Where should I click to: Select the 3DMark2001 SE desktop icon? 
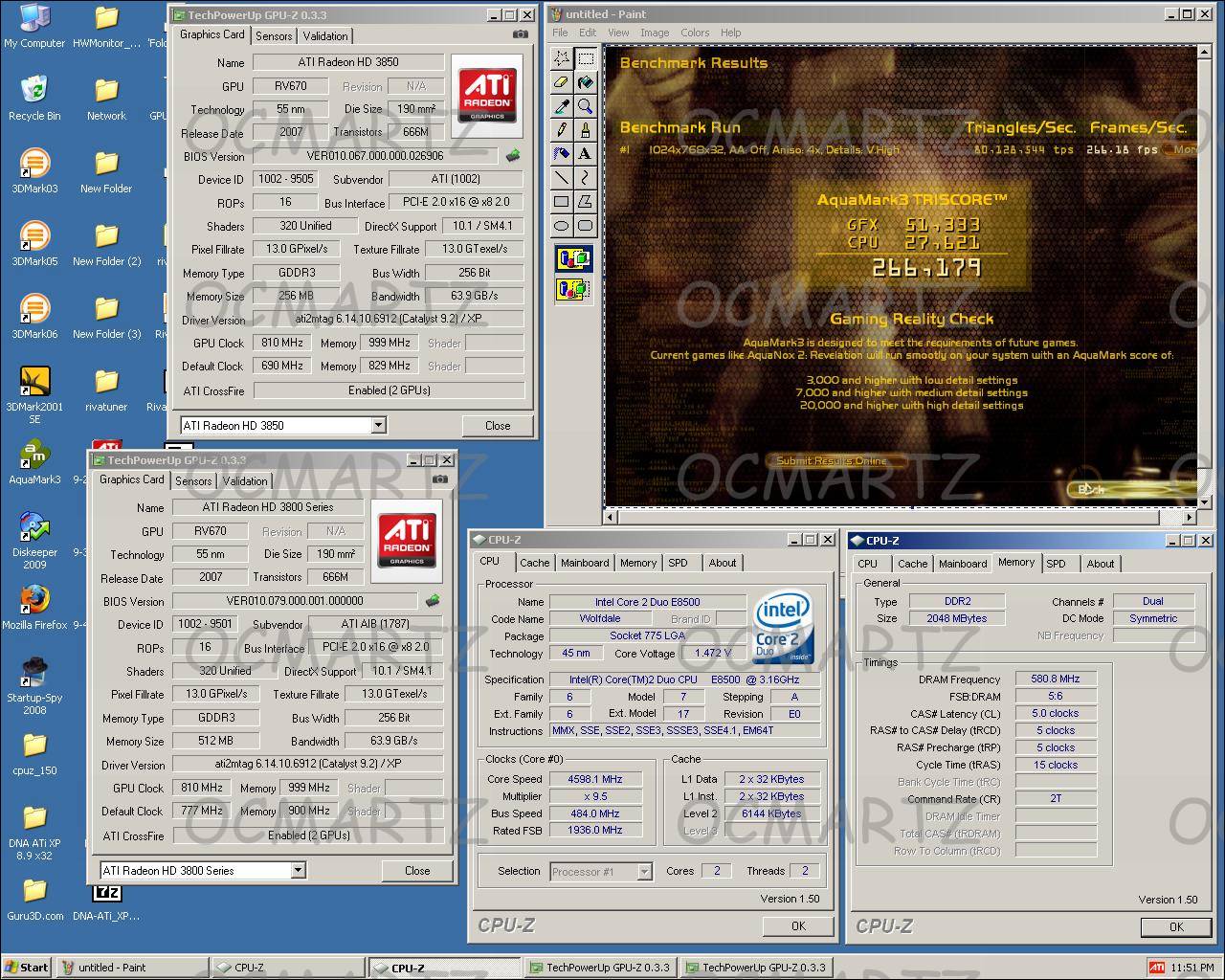tap(34, 394)
